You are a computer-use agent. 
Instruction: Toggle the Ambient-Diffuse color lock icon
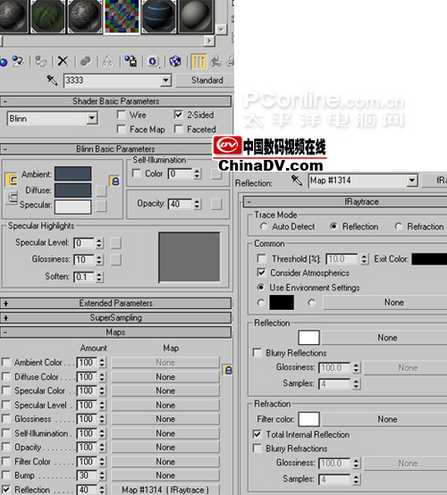tap(12, 180)
